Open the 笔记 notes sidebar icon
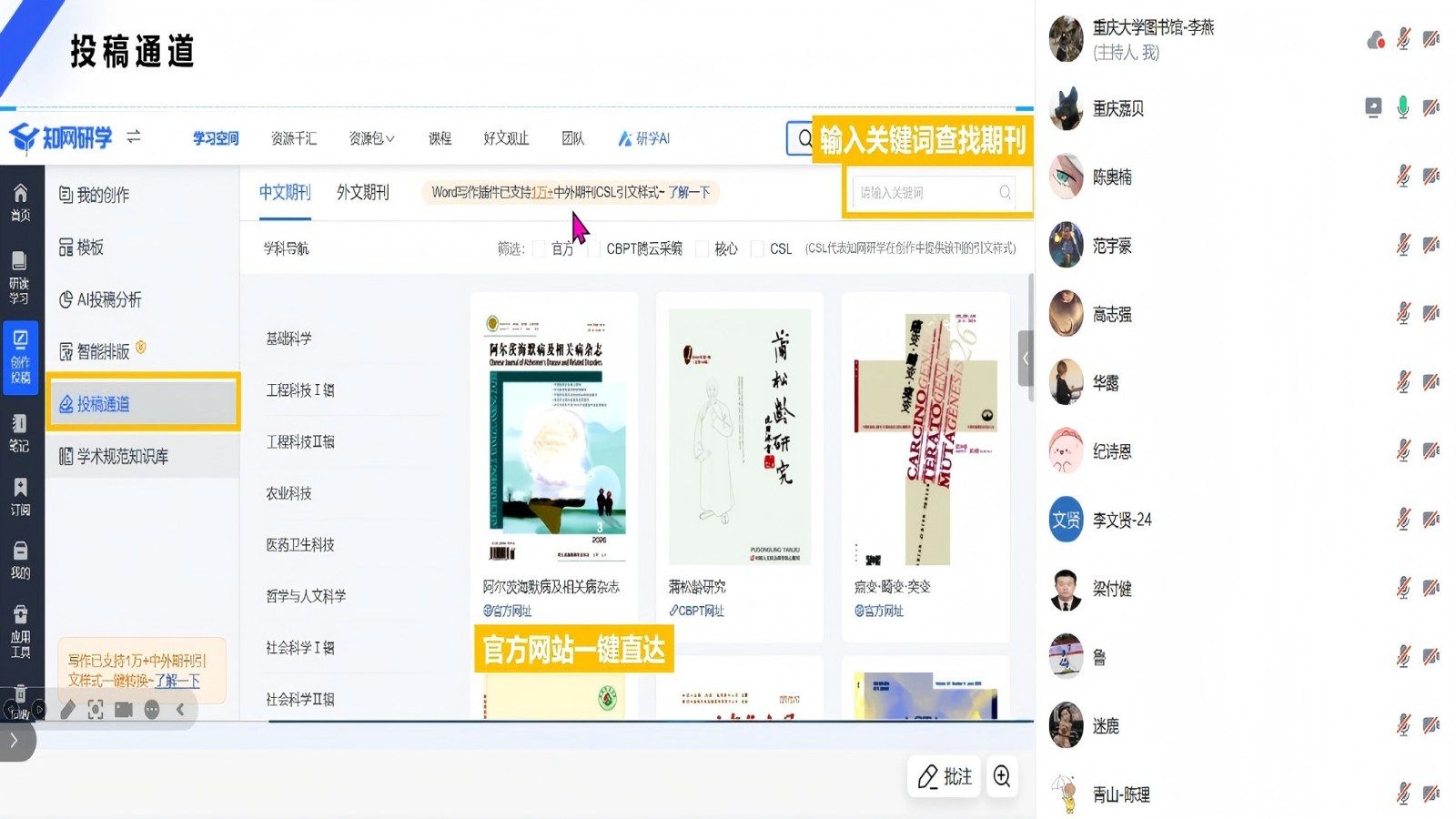Screen dimensions: 1456x819 (19, 432)
